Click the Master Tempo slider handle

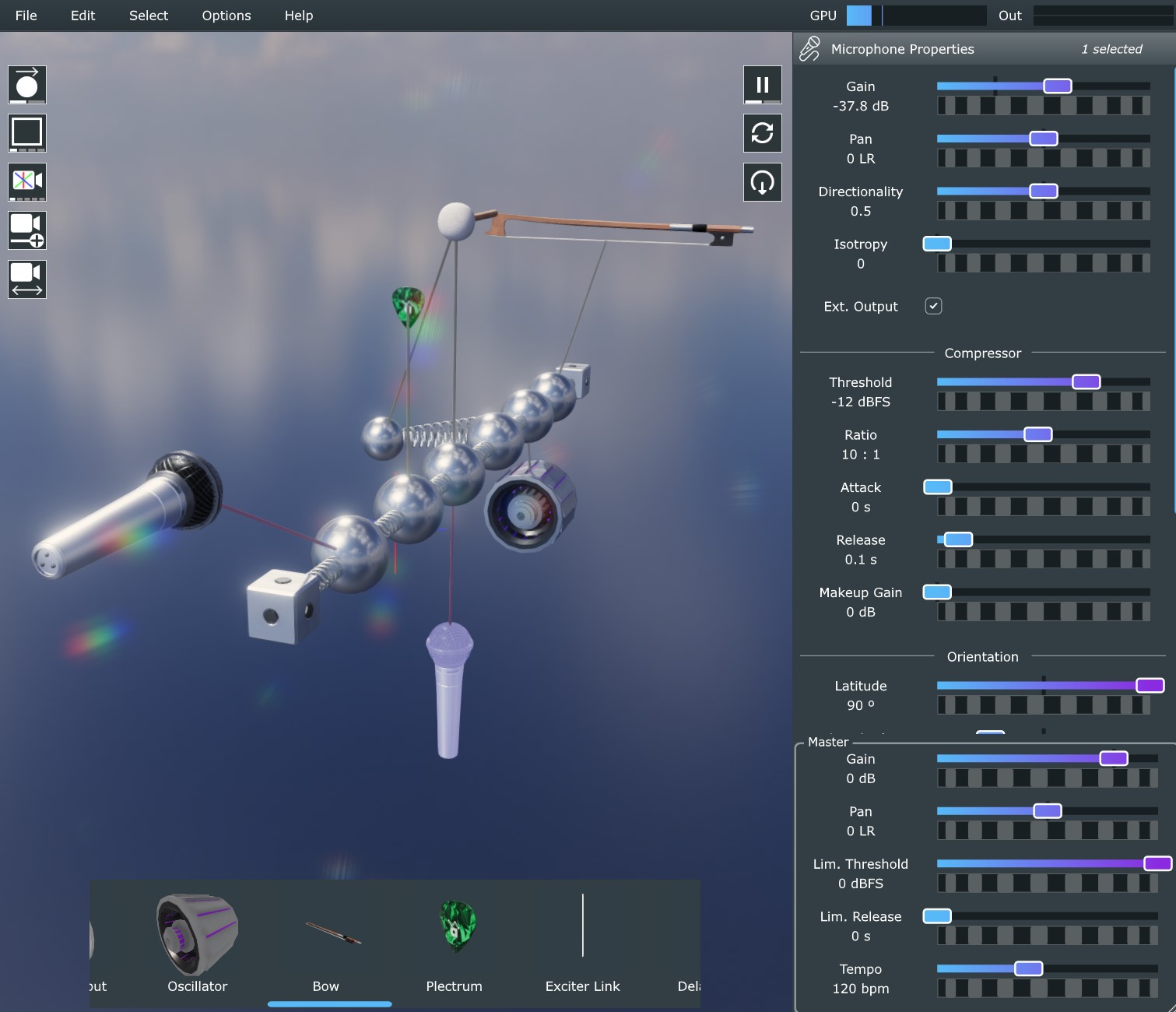coord(1028,968)
